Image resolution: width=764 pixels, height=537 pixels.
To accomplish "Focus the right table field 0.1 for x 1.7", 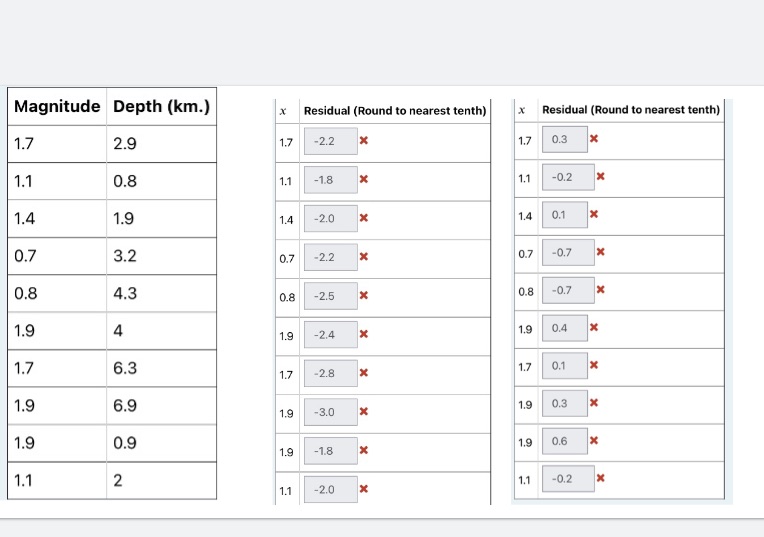I will [x=565, y=365].
